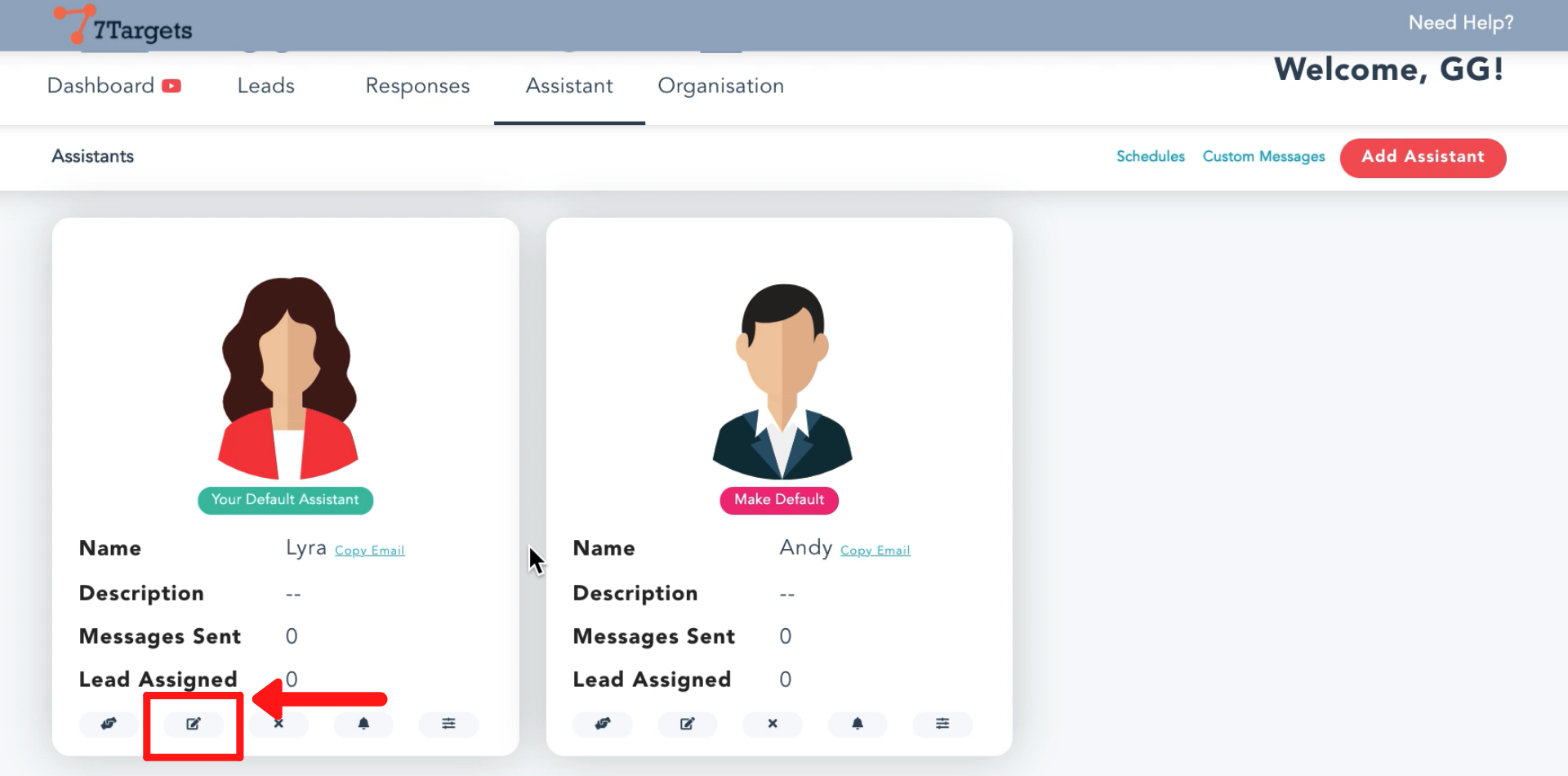Click Andy's avatar image
Viewport: 1568px width, 776px height.
point(782,381)
